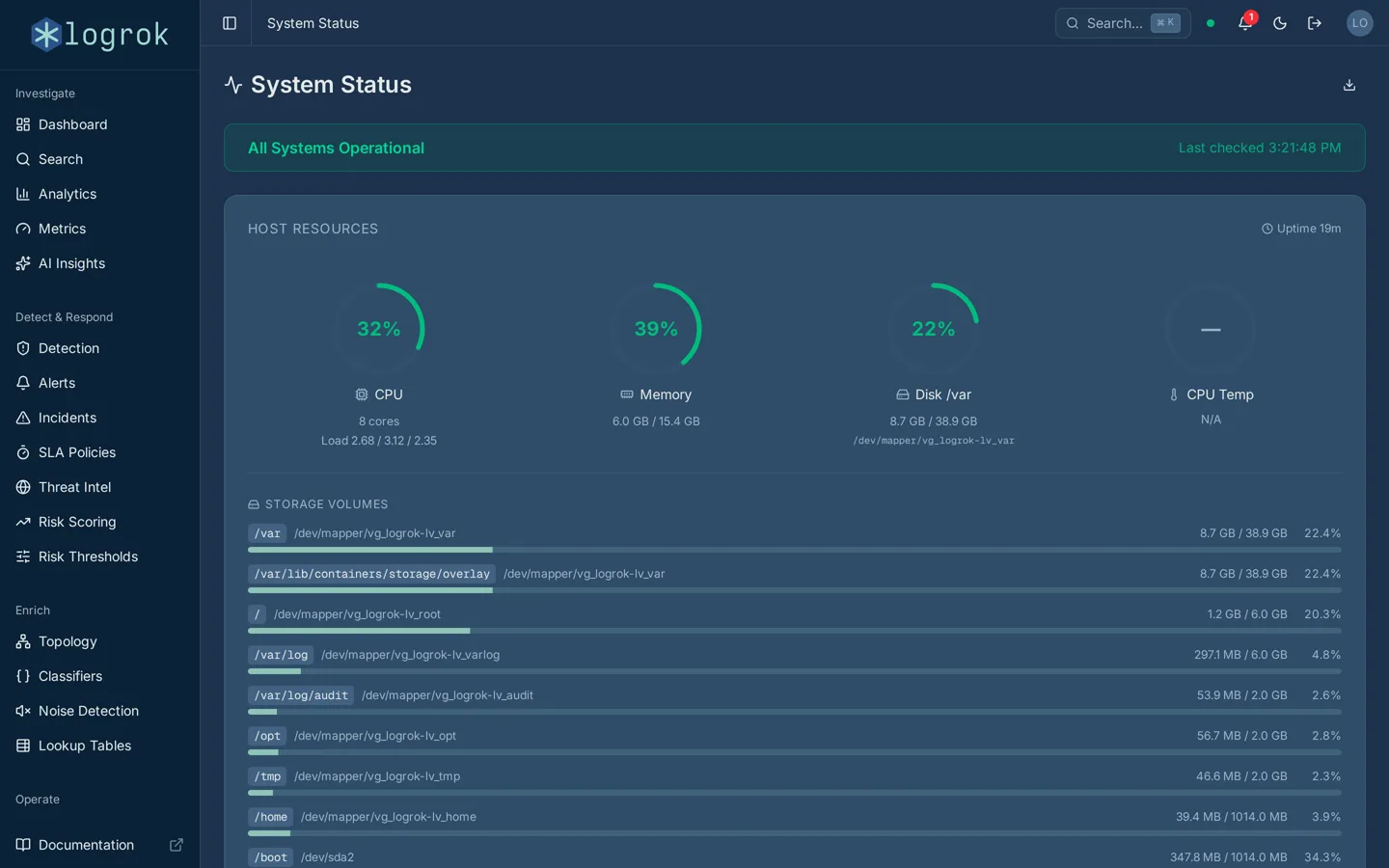The width and height of the screenshot is (1389, 868).
Task: Click the All Systems Operational banner
Action: point(795,148)
